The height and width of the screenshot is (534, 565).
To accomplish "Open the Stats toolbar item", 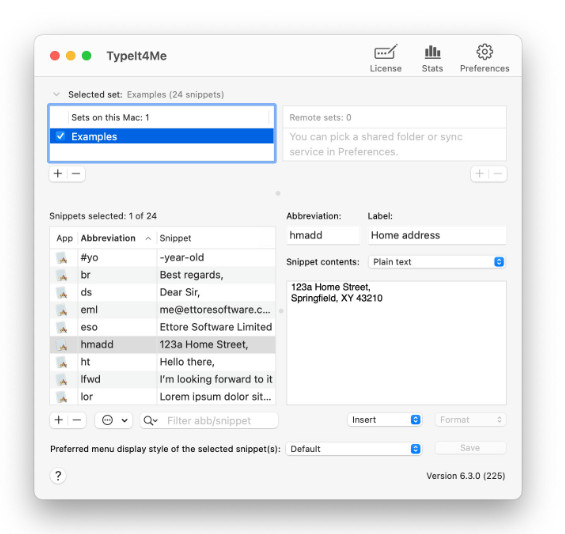I will click(x=432, y=58).
